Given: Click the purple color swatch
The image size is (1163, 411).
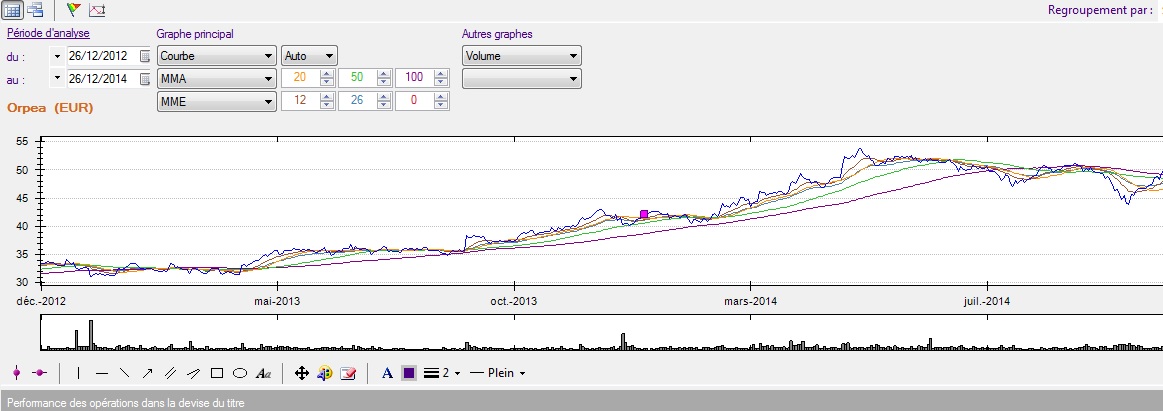Looking at the screenshot, I should coord(409,373).
